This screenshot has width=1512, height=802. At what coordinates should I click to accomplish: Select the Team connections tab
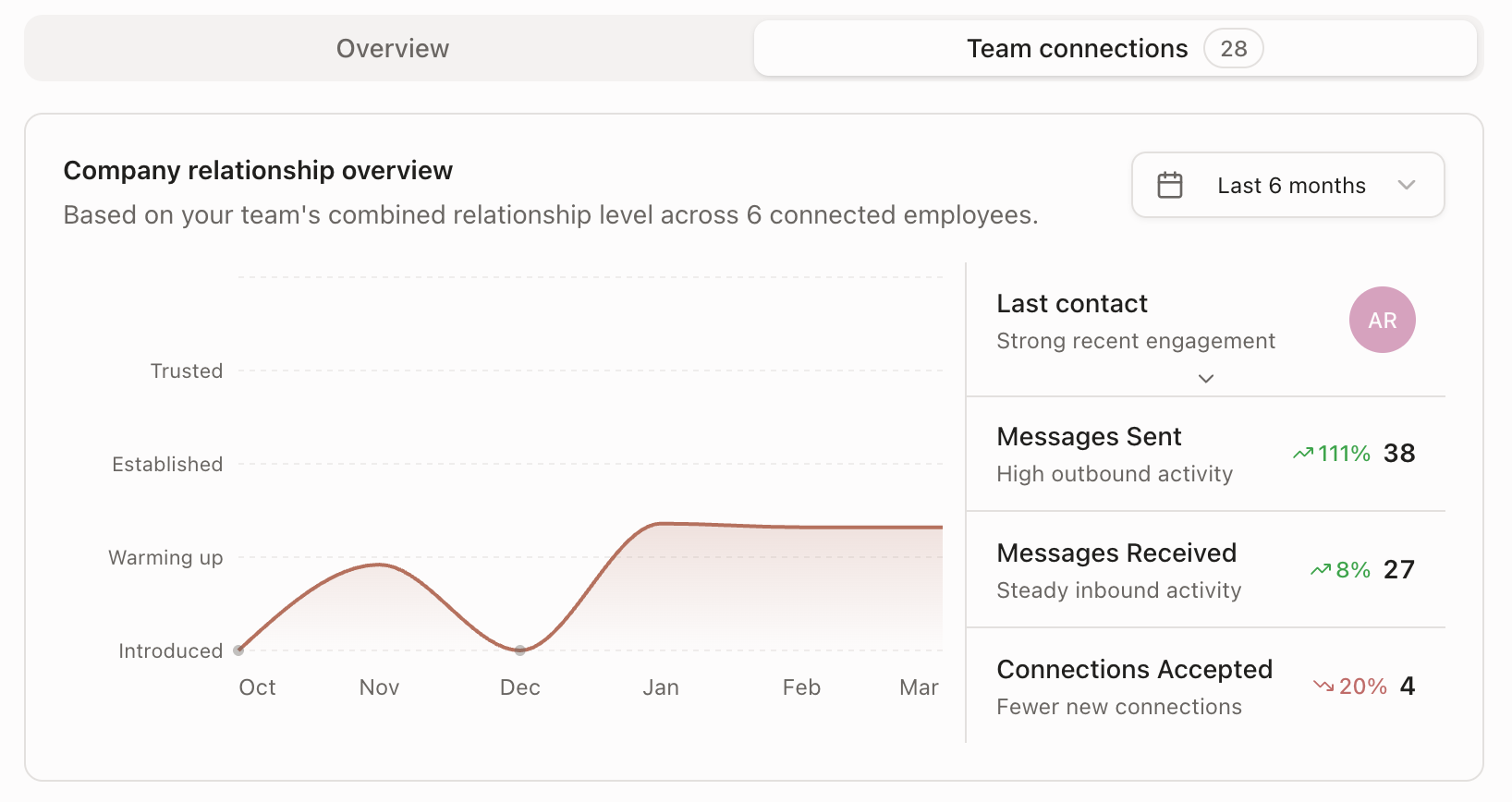pos(1115,48)
